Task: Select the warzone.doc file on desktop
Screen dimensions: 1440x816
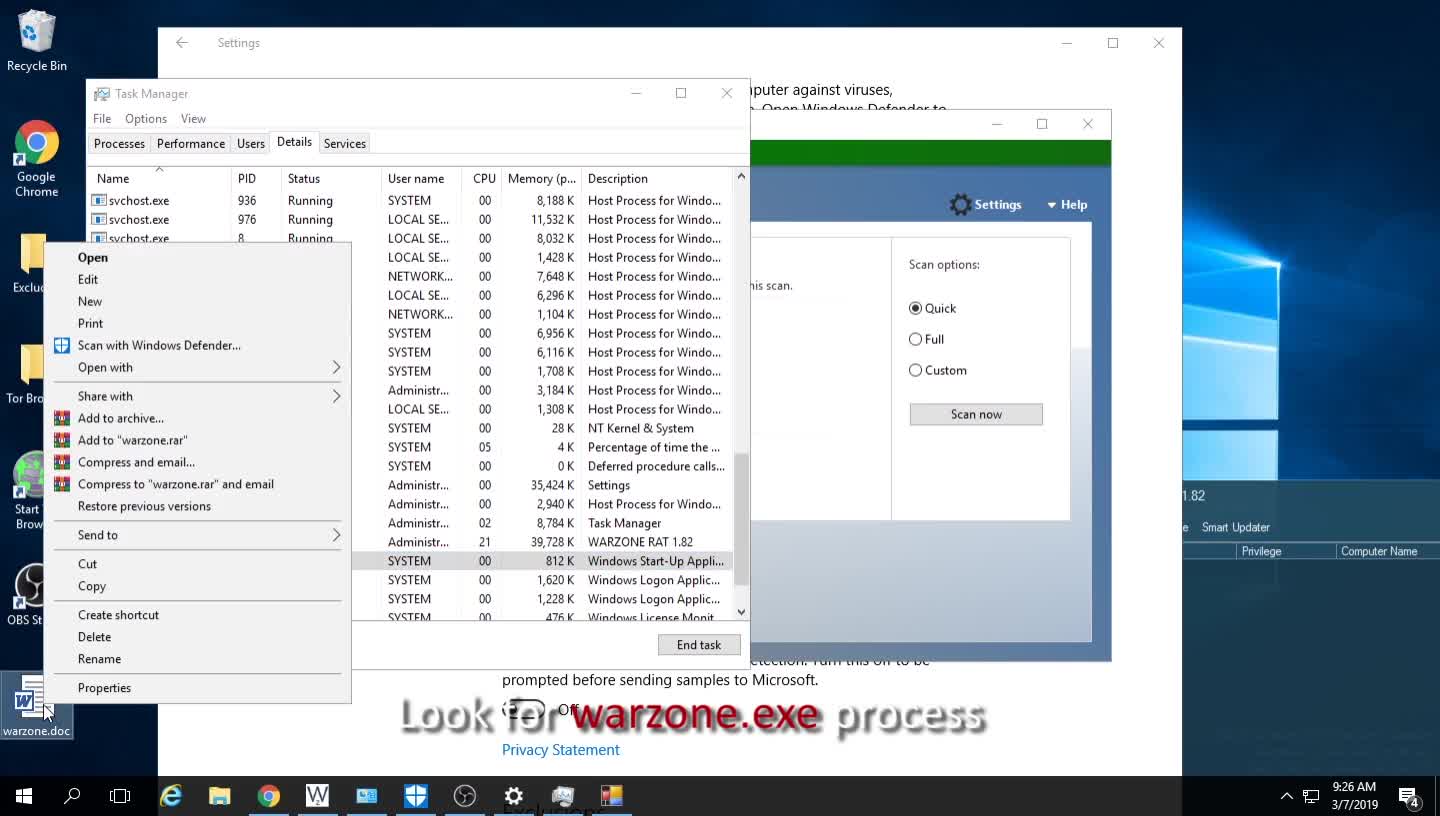Action: 36,706
